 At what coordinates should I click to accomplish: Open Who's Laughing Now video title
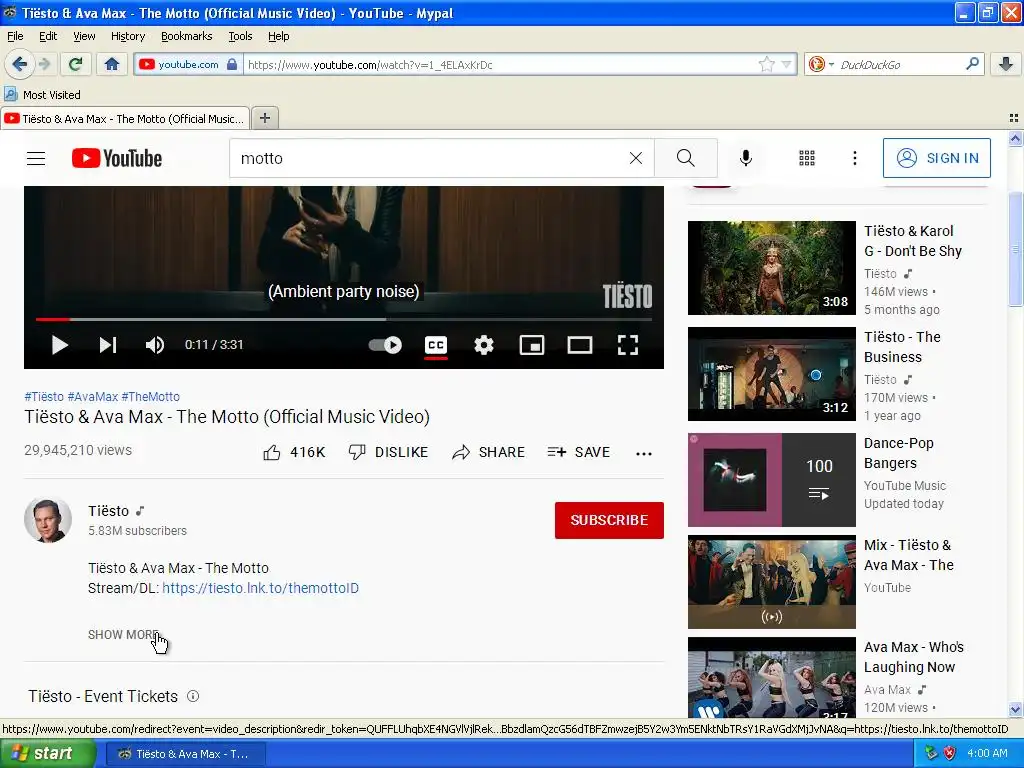pos(914,657)
